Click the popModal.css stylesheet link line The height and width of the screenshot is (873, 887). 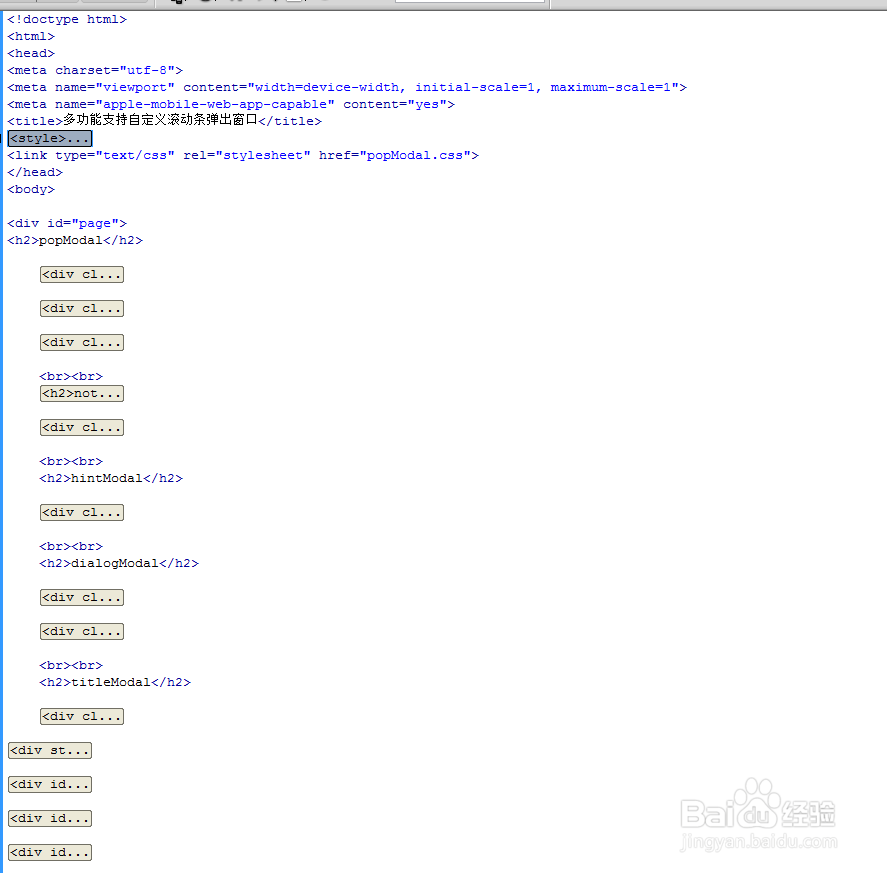[243, 155]
